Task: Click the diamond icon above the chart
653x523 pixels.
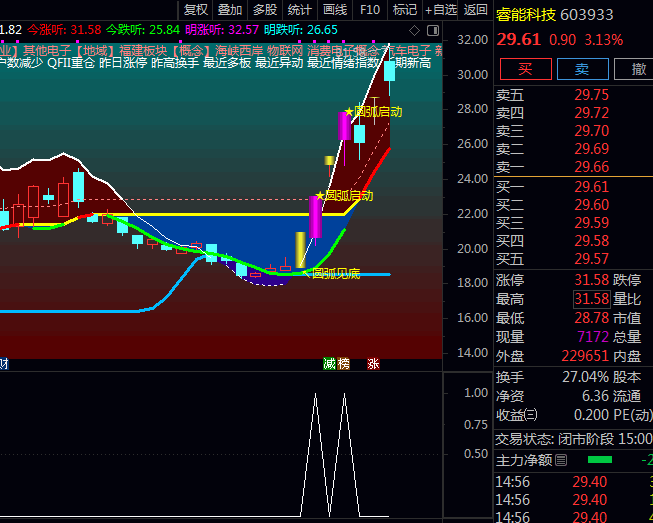Action: pos(414,30)
